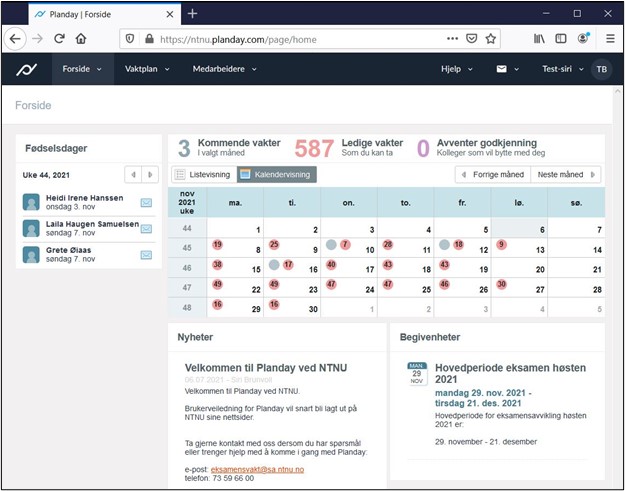The width and height of the screenshot is (625, 491).
Task: Reload the page with the refresh icon
Action: [59, 39]
